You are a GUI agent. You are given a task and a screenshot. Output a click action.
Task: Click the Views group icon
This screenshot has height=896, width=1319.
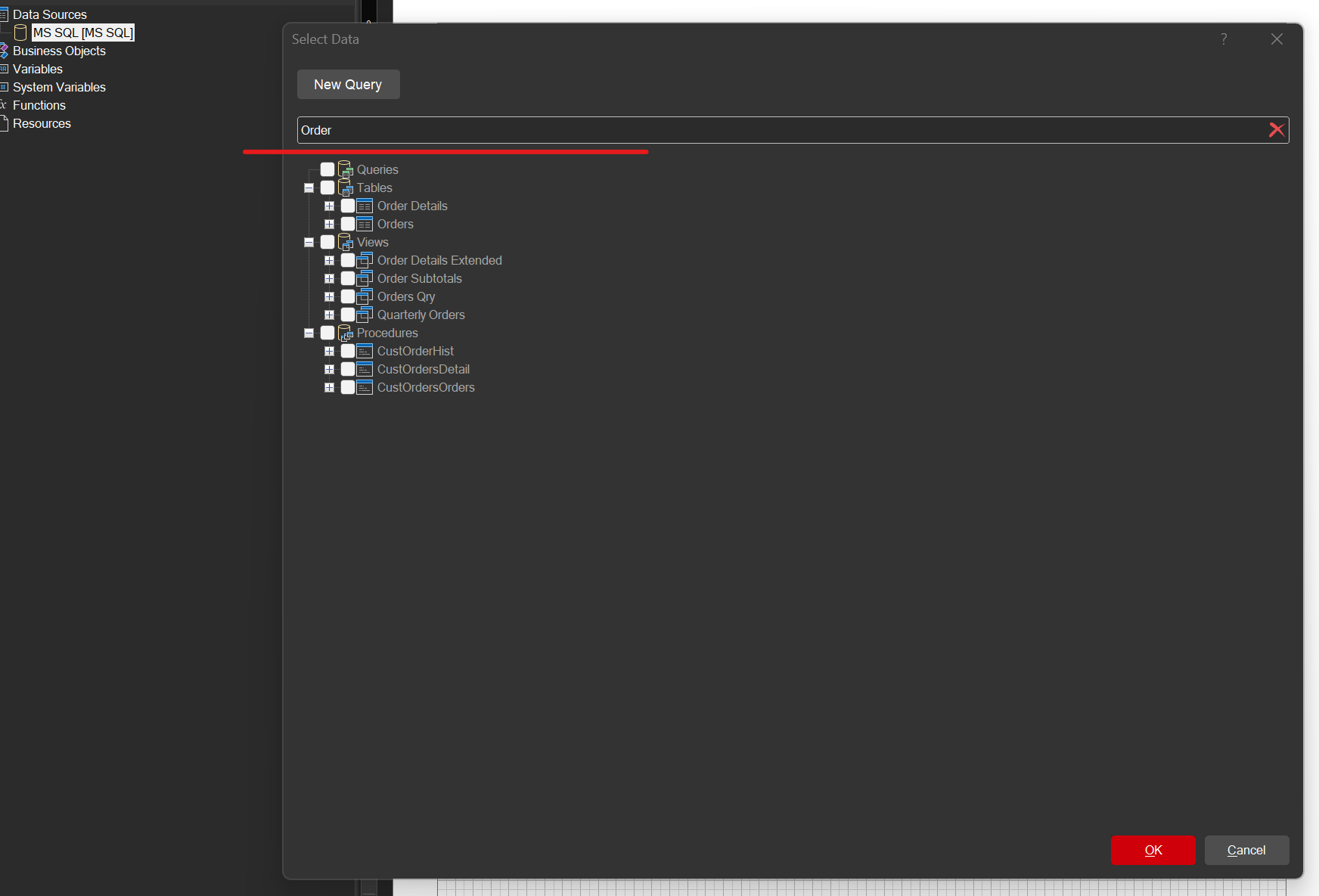346,242
